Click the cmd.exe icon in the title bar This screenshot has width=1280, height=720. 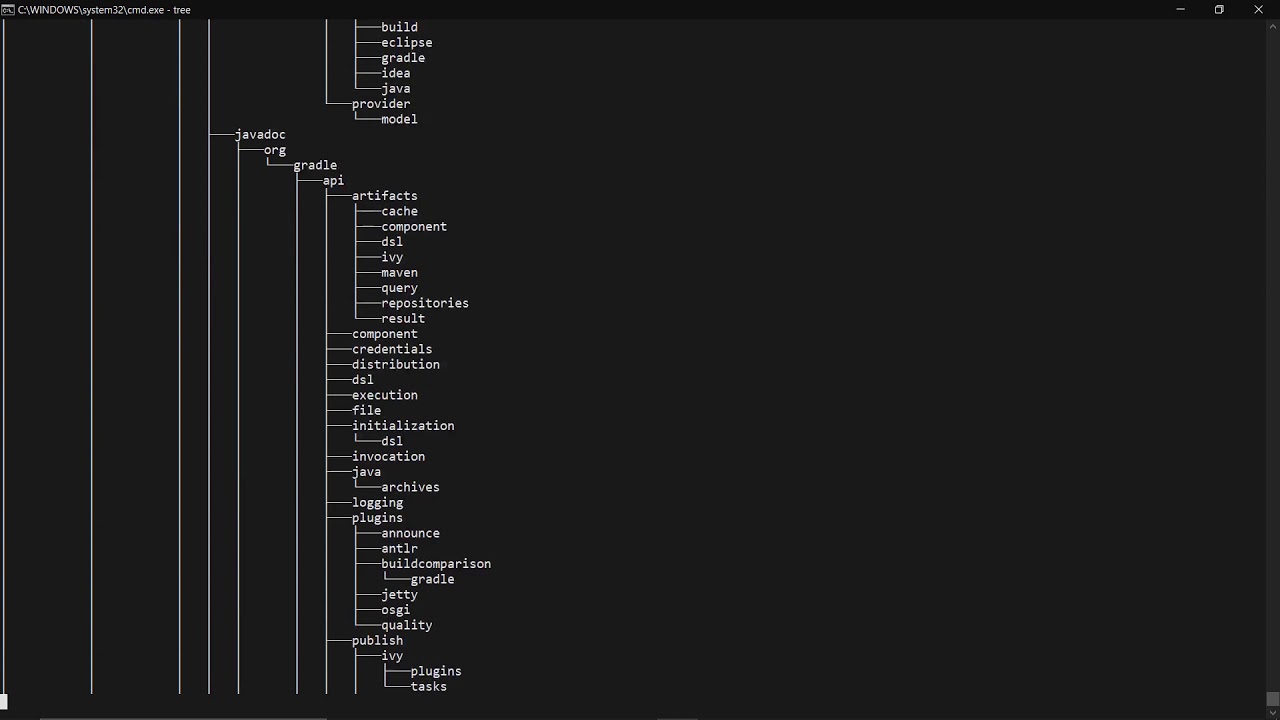[x=8, y=10]
